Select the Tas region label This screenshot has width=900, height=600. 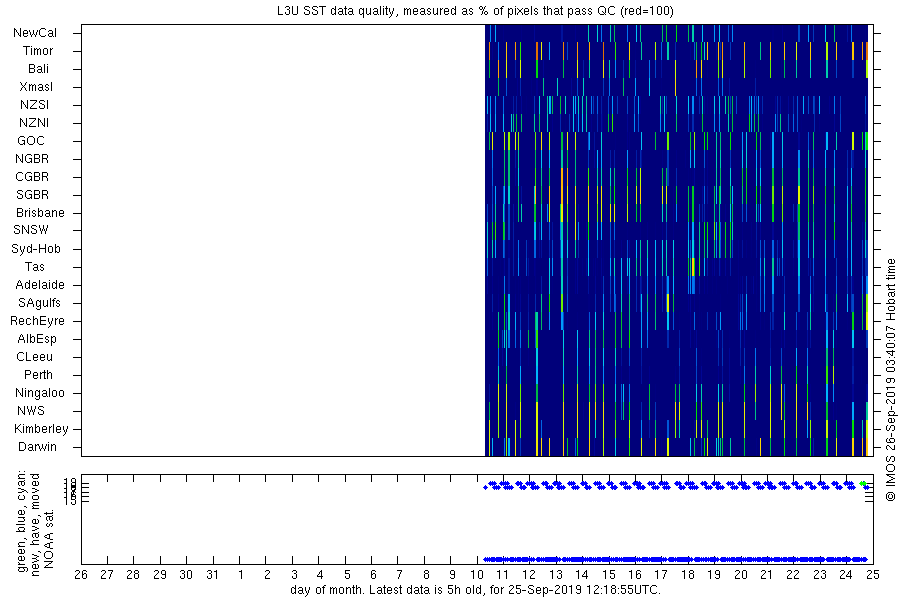[34, 266]
